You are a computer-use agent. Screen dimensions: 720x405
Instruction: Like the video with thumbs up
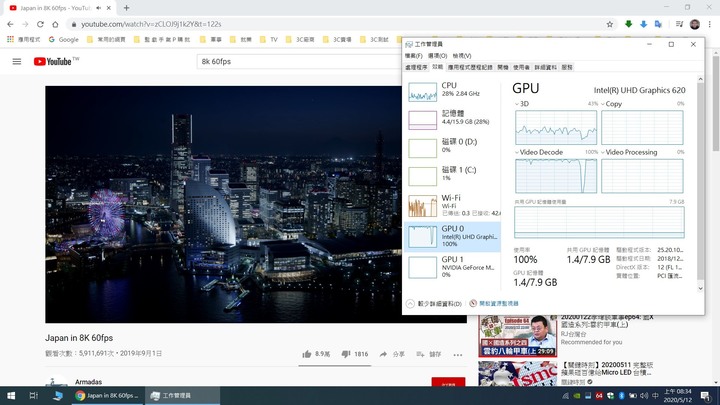tap(308, 354)
